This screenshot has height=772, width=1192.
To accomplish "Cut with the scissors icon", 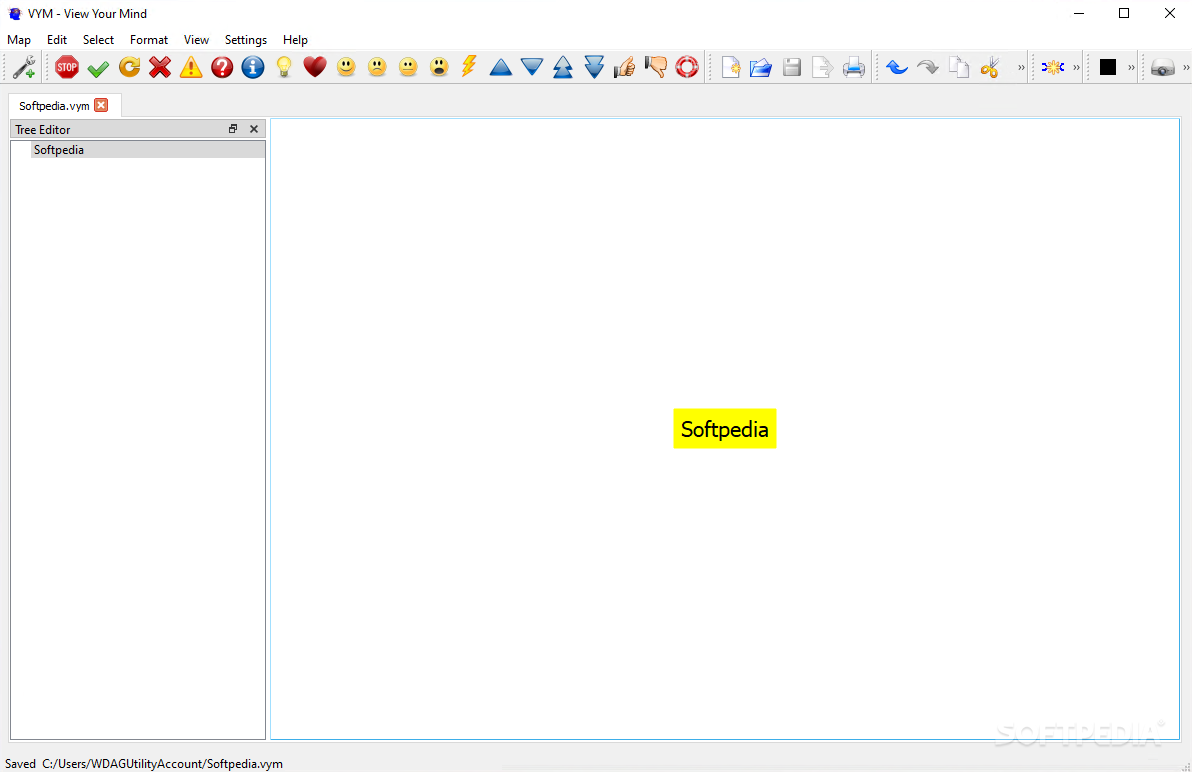I will point(990,68).
